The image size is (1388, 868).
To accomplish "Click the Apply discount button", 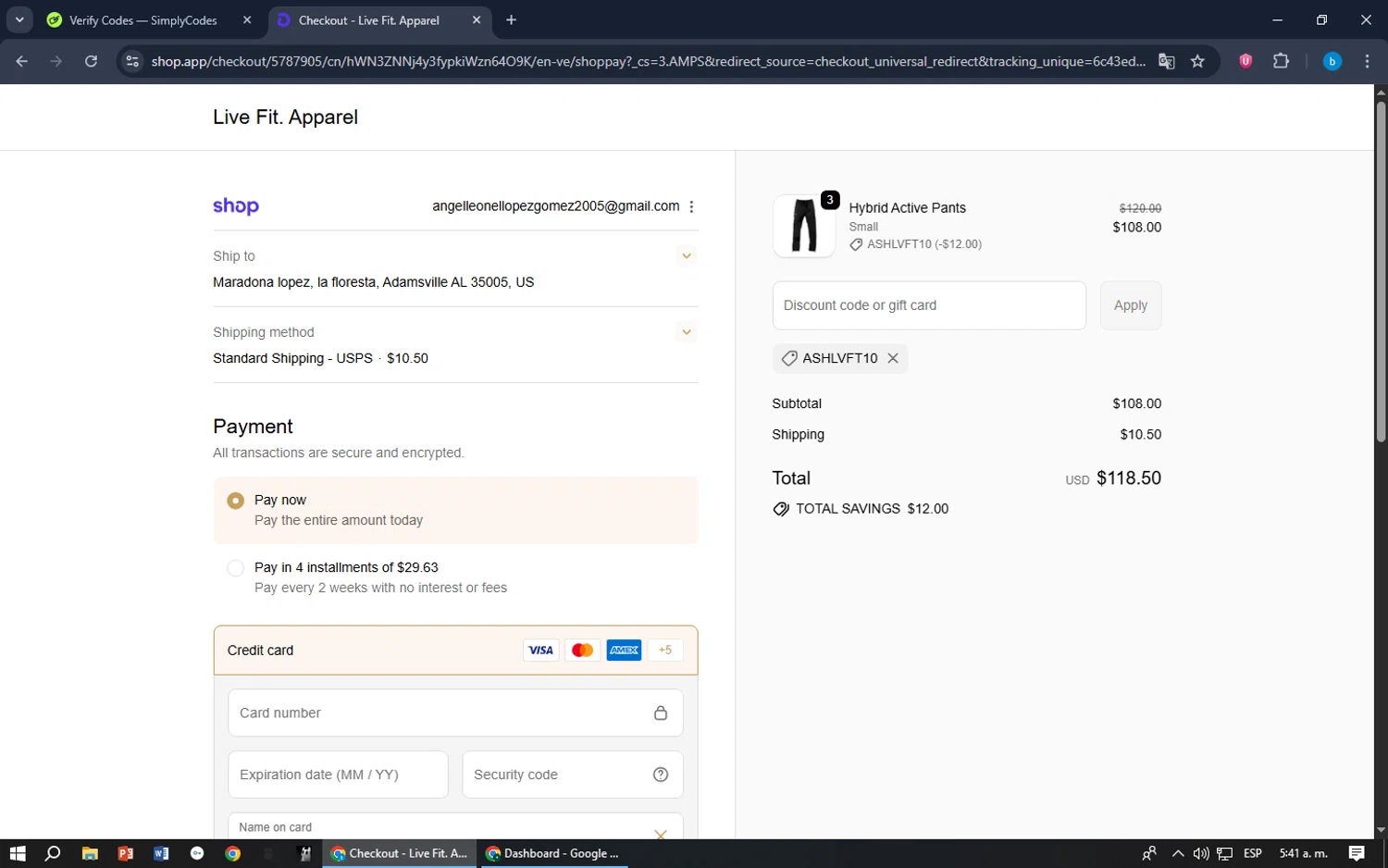I will click(1130, 305).
